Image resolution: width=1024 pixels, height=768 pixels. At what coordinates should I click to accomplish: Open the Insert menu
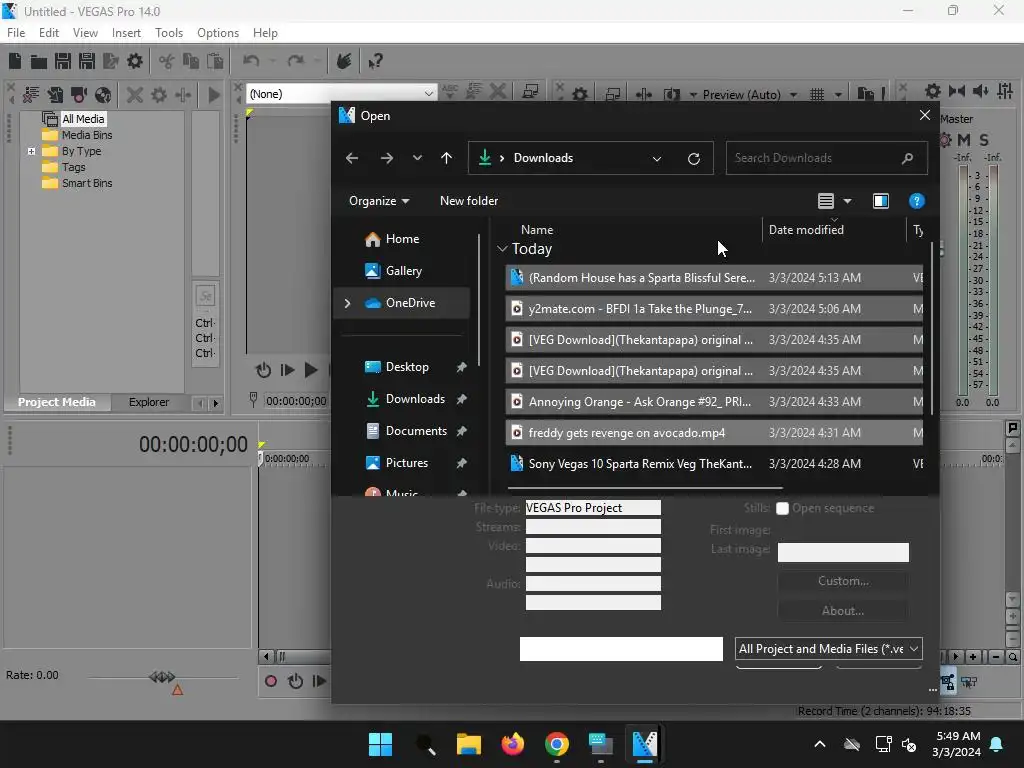[126, 33]
